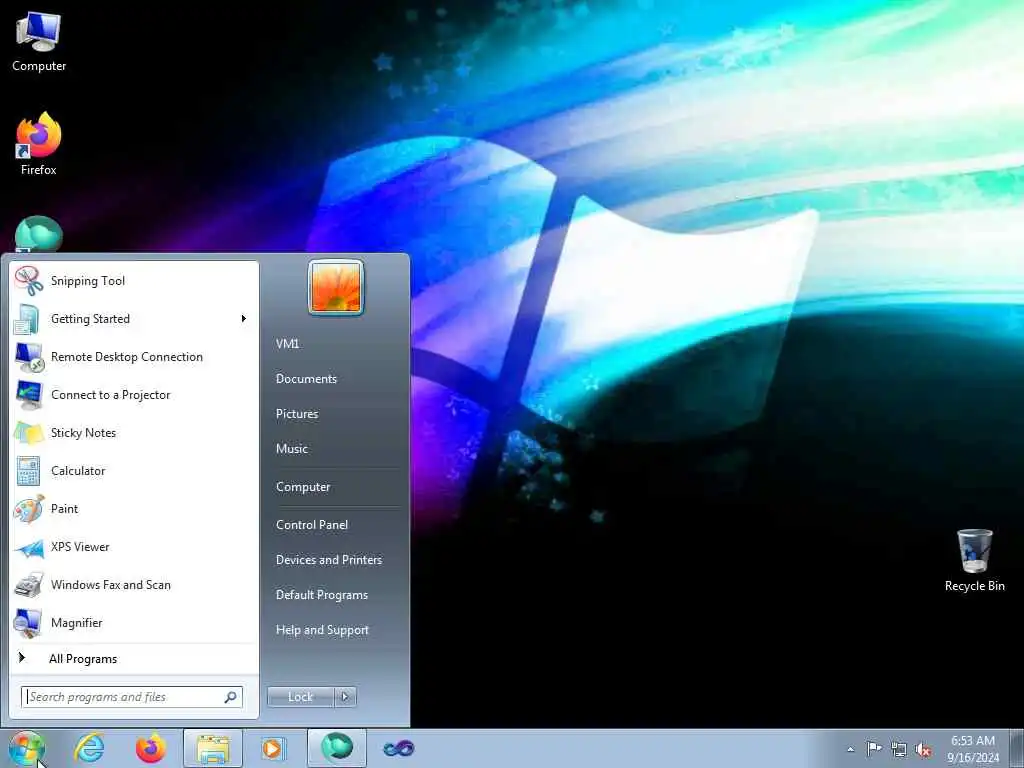1024x768 pixels.
Task: Click the Remote Desktop Connection text label
Action: [x=127, y=357]
